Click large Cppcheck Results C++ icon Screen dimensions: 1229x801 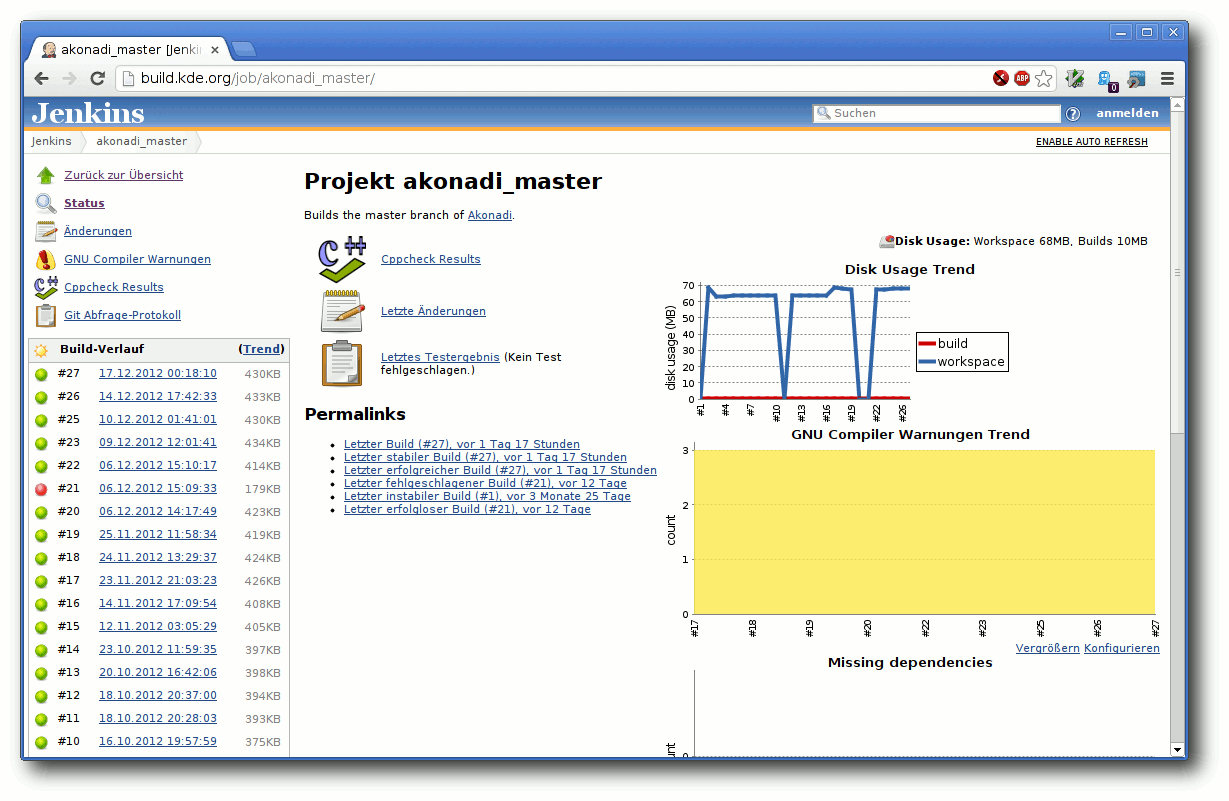pos(342,259)
